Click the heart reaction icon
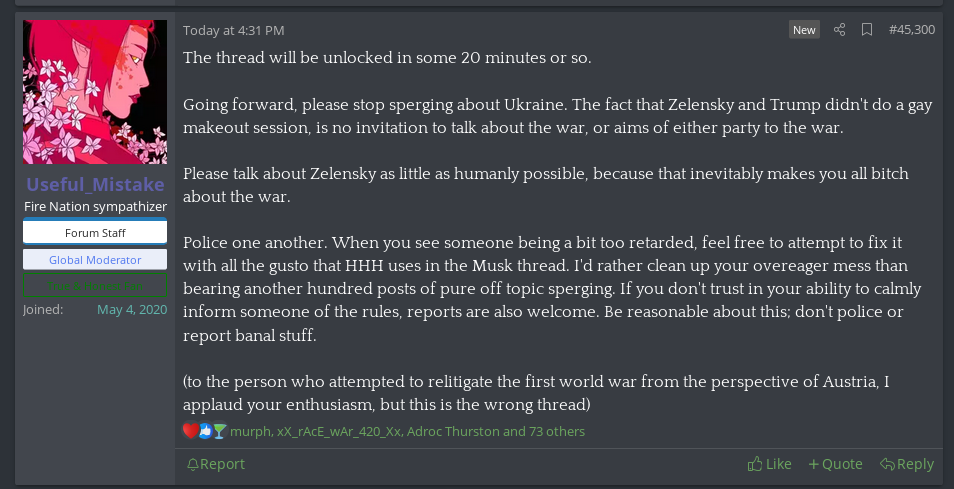This screenshot has width=954, height=489. tap(190, 432)
